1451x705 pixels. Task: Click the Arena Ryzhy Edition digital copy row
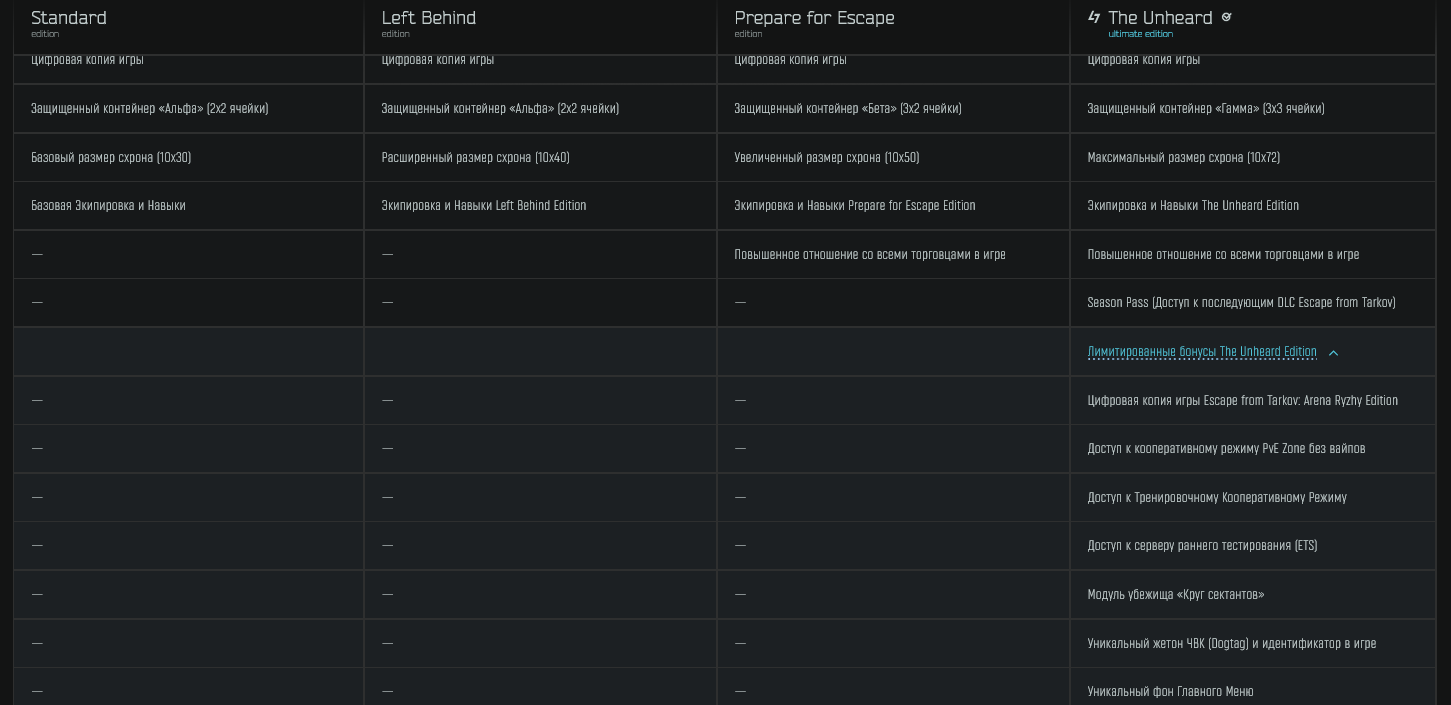tap(1242, 401)
